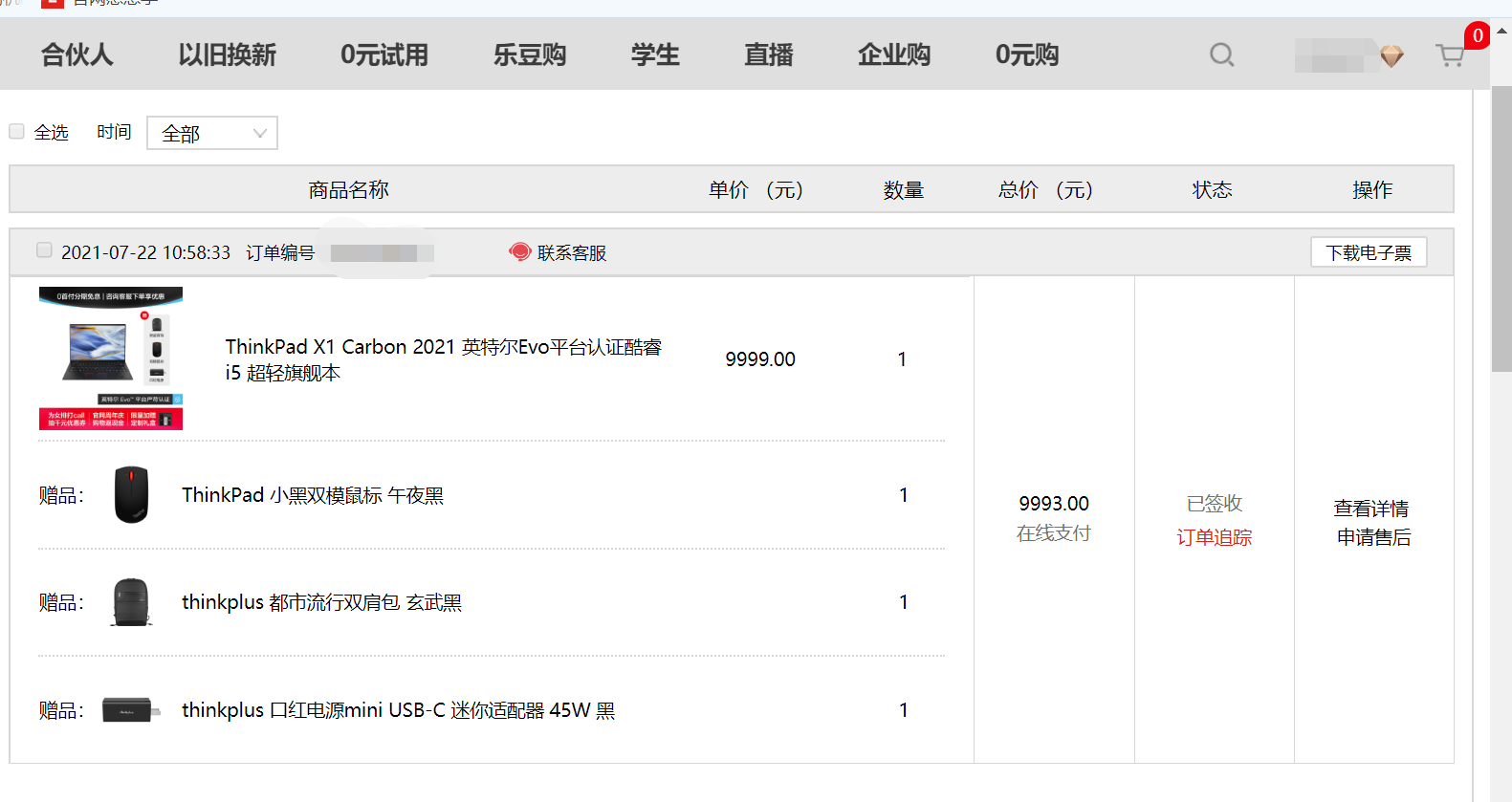
Task: Select the 学生 navigation item
Action: pos(655,54)
